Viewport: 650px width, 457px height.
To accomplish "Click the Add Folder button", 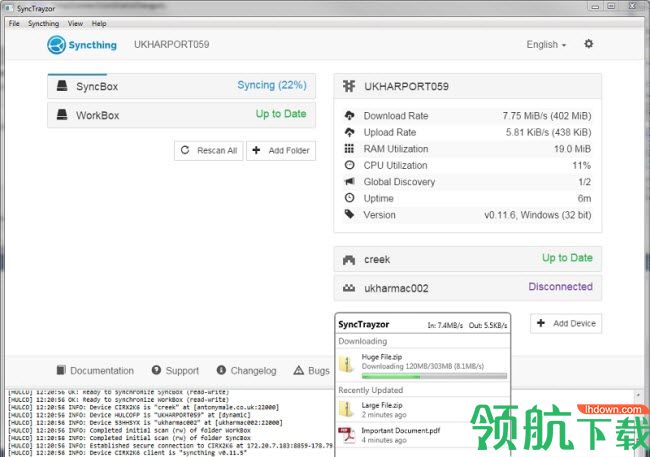I will [281, 151].
